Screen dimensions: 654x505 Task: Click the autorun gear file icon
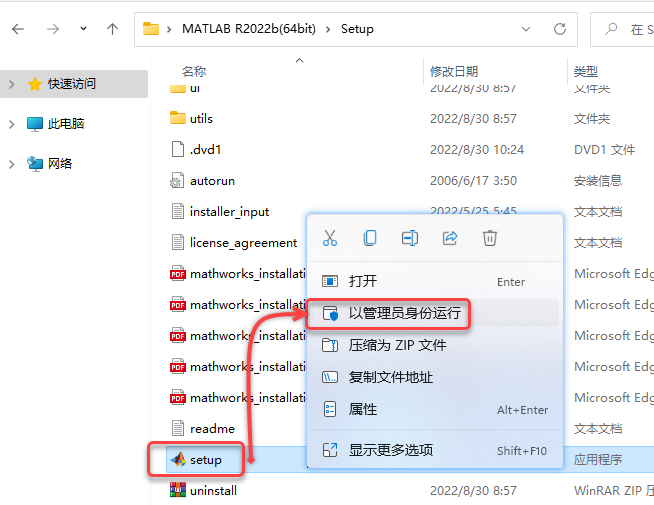tap(177, 181)
